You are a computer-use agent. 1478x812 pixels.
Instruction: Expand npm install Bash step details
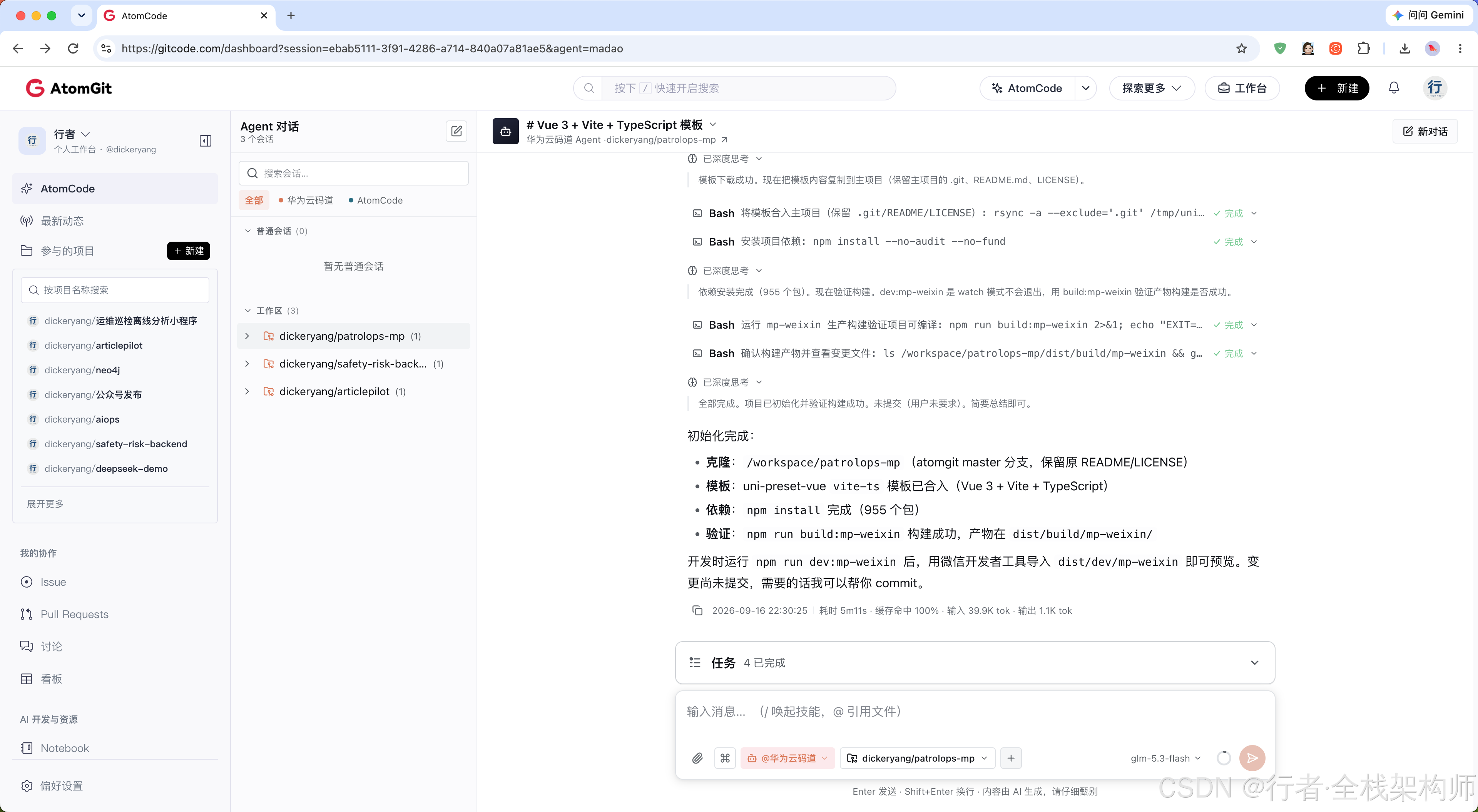tap(1254, 242)
